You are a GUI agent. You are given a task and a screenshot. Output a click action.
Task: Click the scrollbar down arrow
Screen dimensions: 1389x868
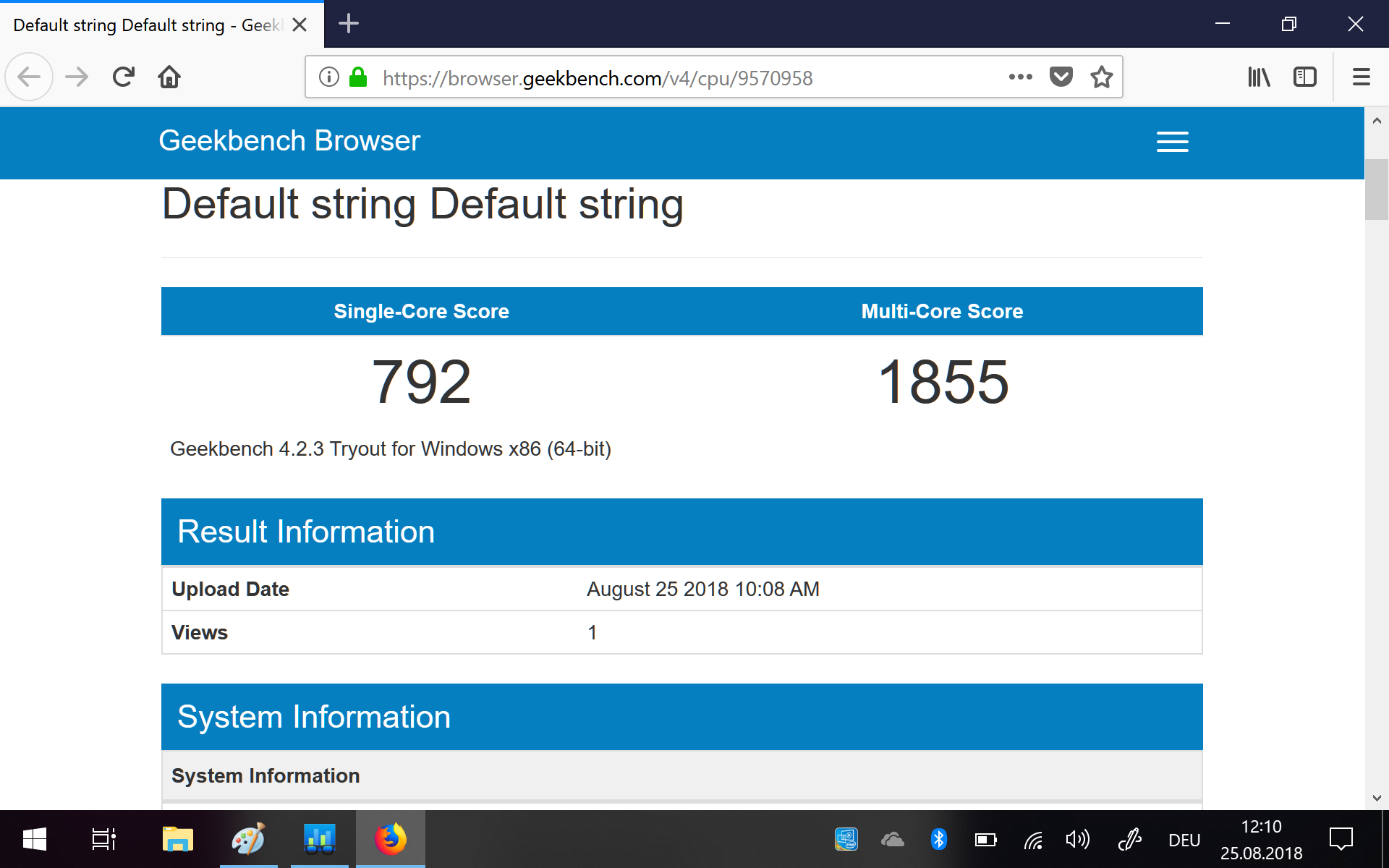(1377, 798)
